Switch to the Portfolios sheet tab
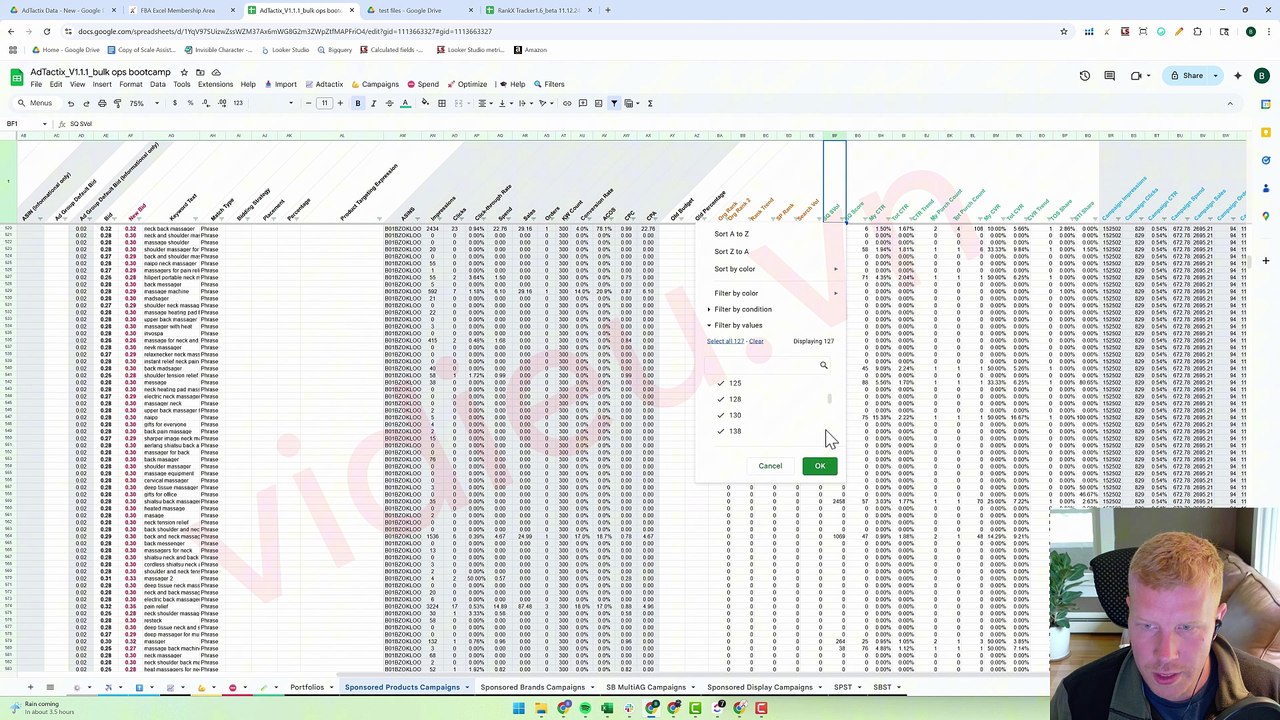 click(307, 687)
